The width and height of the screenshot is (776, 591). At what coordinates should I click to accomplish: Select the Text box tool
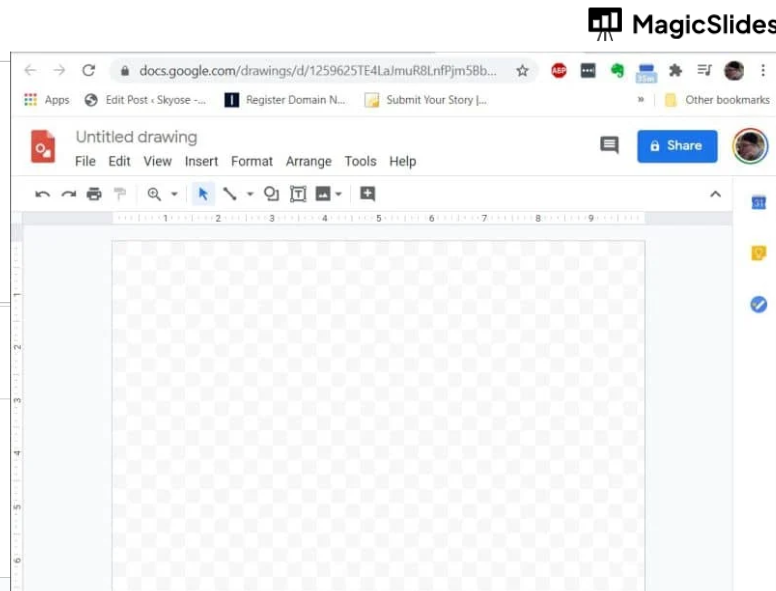tap(298, 194)
